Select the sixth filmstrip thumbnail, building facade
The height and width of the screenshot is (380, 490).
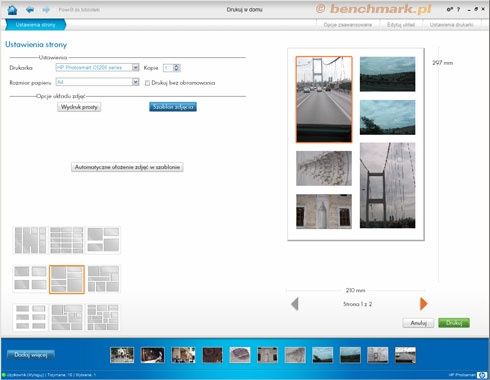point(268,355)
